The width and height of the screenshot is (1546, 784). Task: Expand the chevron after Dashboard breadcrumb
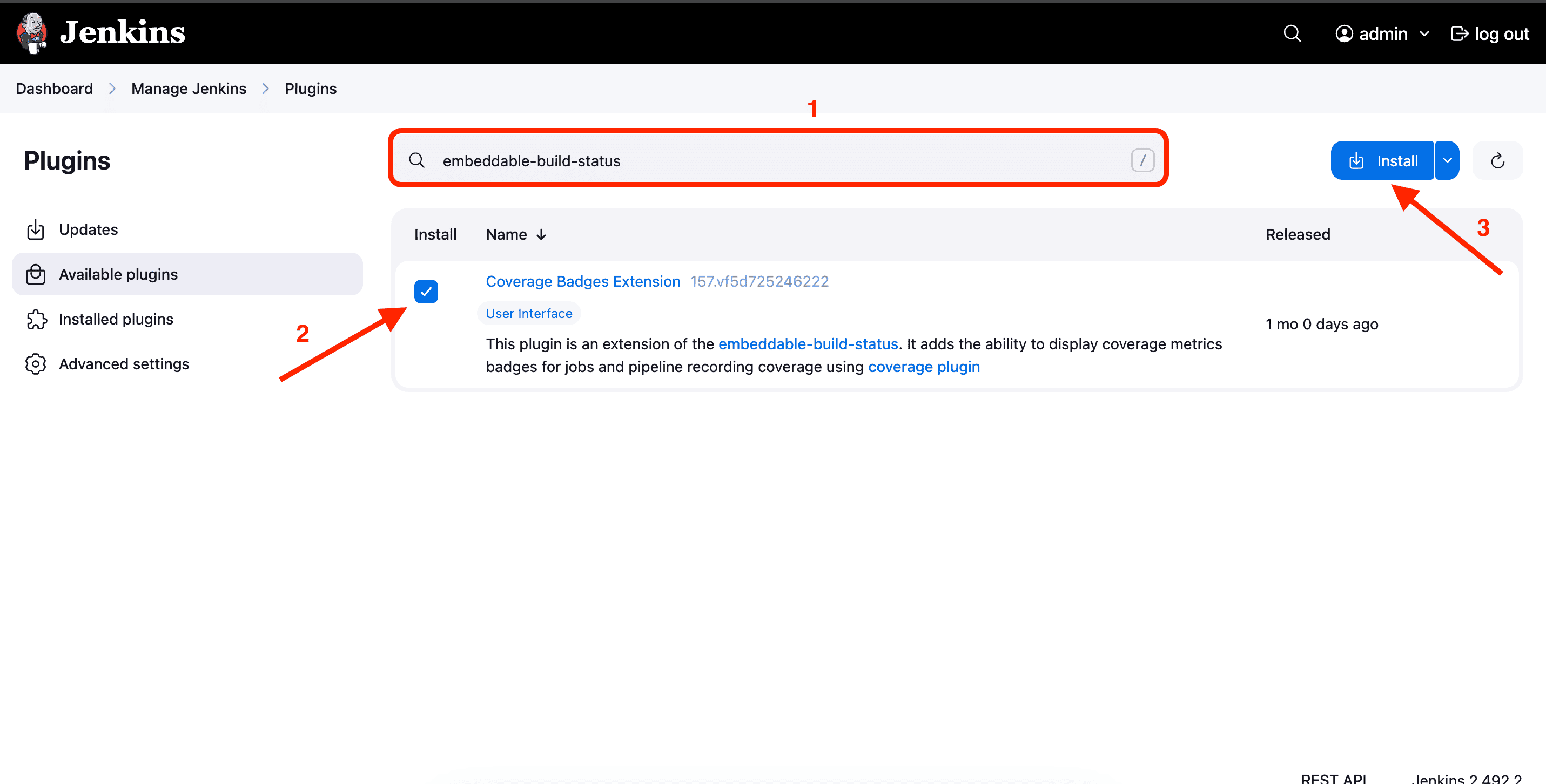pos(112,89)
